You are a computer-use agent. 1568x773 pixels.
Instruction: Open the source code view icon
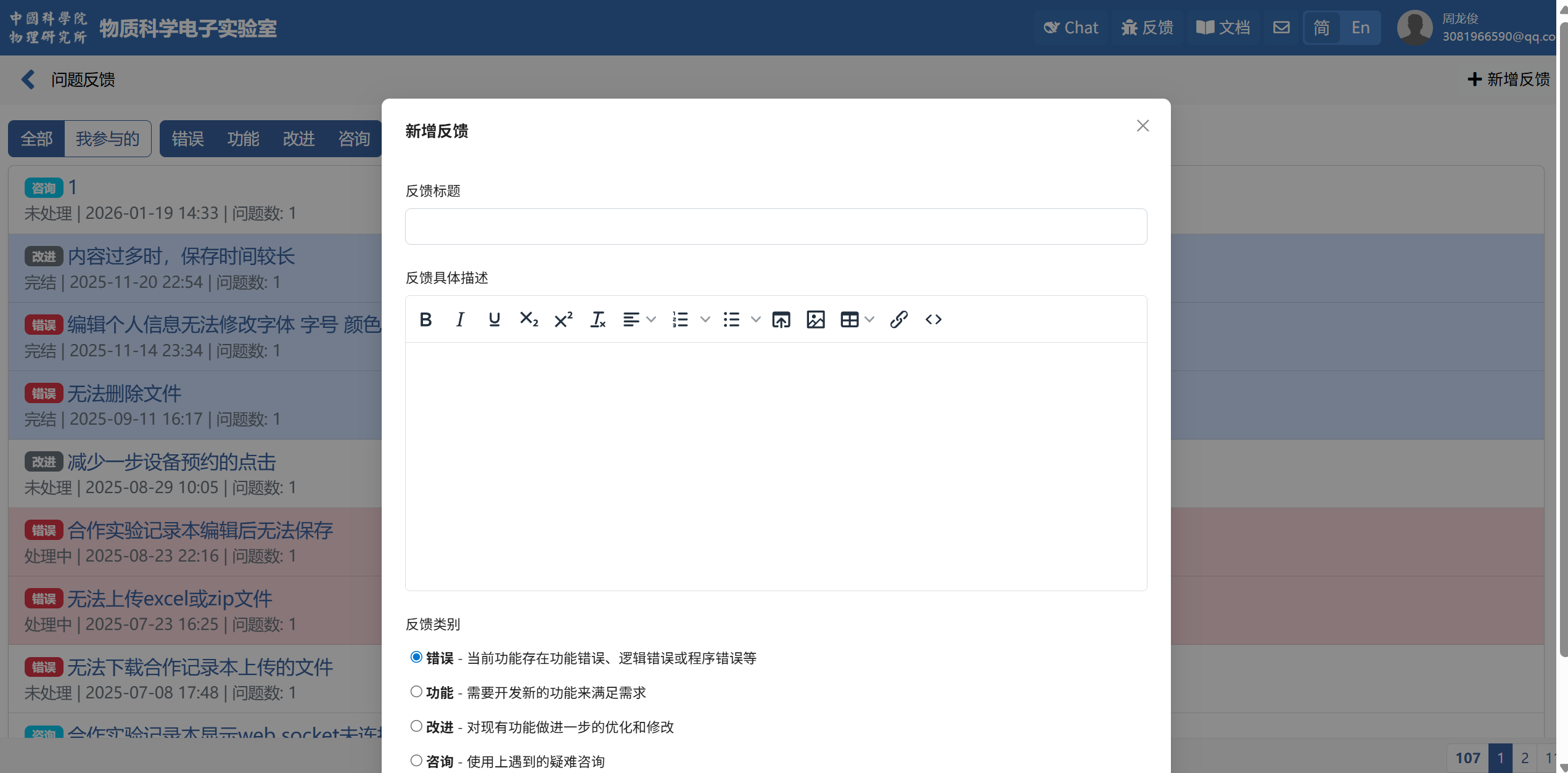click(x=933, y=319)
